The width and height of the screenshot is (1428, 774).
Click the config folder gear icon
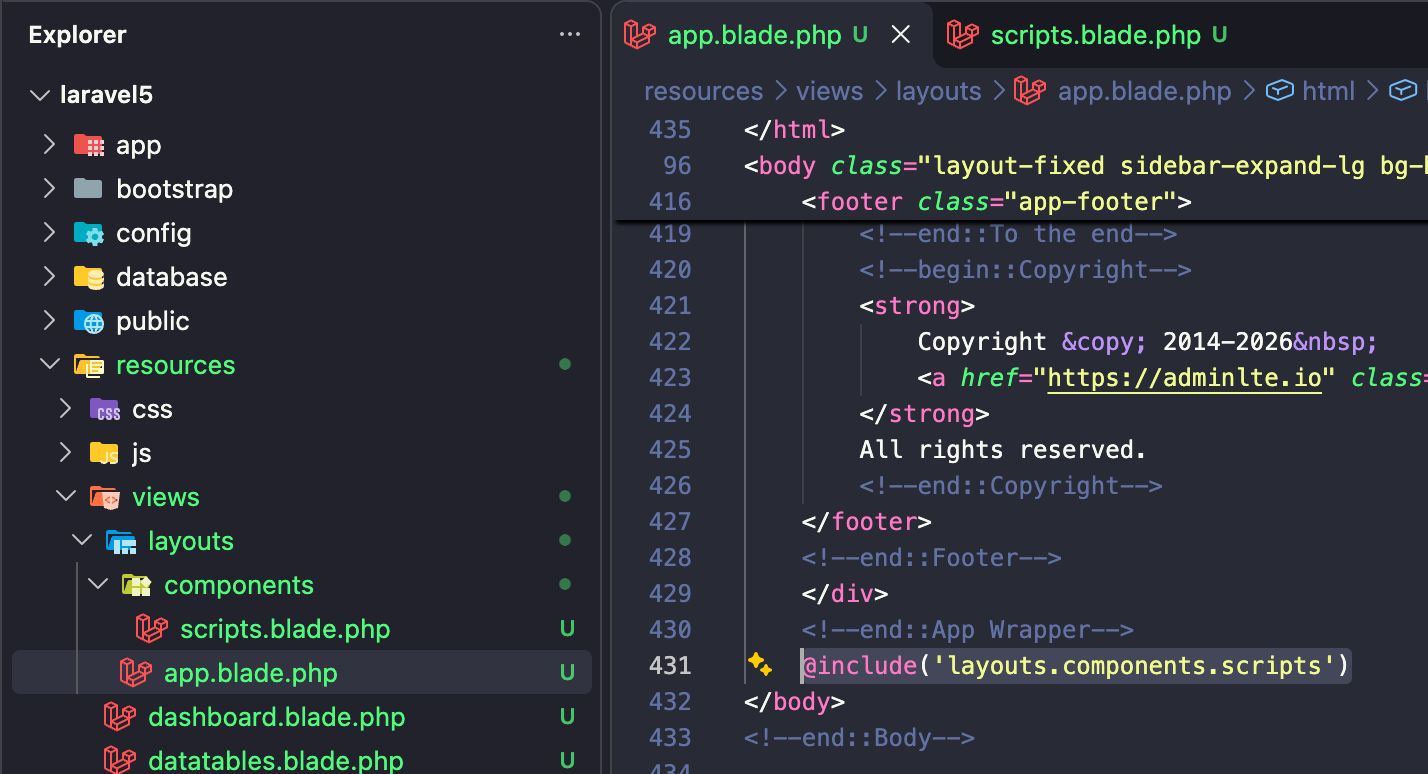88,233
